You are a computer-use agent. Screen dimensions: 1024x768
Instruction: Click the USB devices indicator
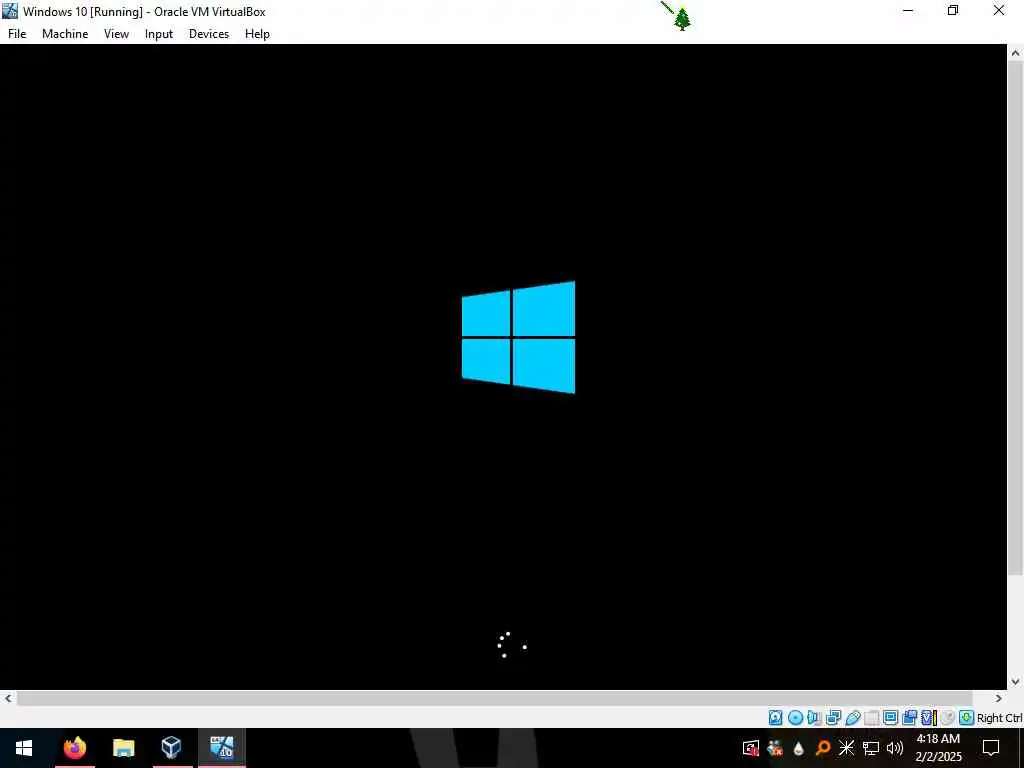pyautogui.click(x=853, y=718)
